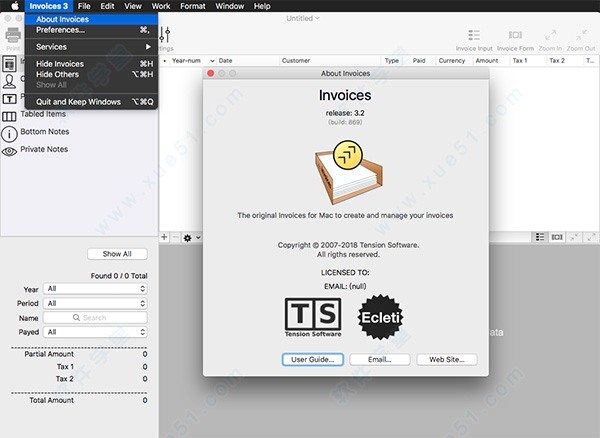Expand the Year-num column sort chevron
Screen dimensions: 600x438
pyautogui.click(x=212, y=61)
